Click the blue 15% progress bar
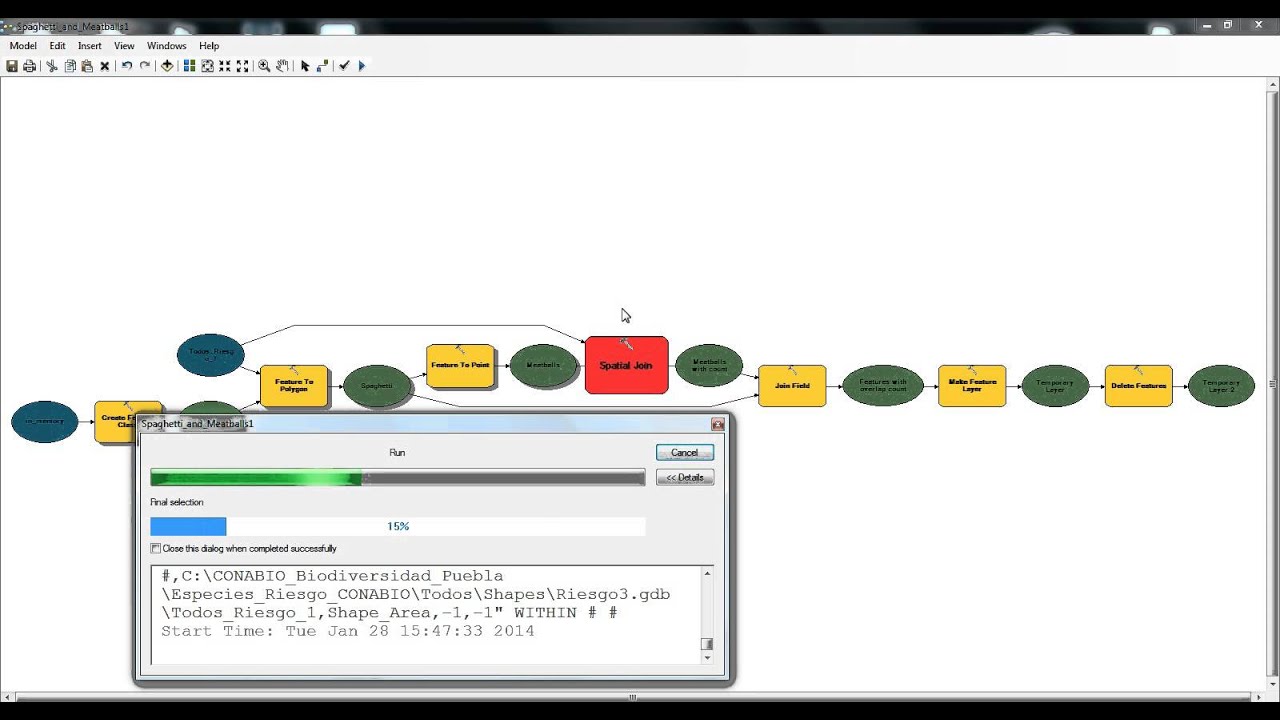Viewport: 1280px width, 720px height. pos(398,526)
